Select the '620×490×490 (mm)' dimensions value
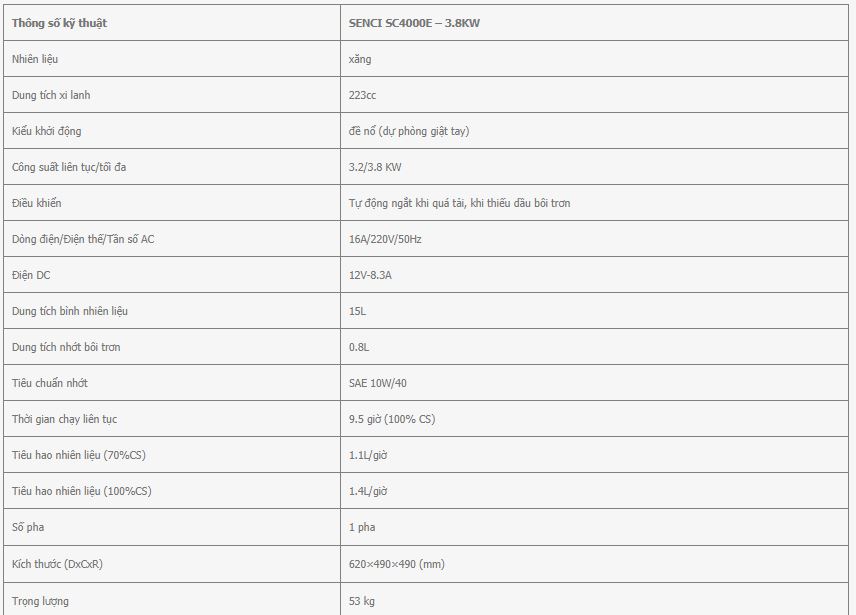Screen dimensions: 856x615 point(397,564)
